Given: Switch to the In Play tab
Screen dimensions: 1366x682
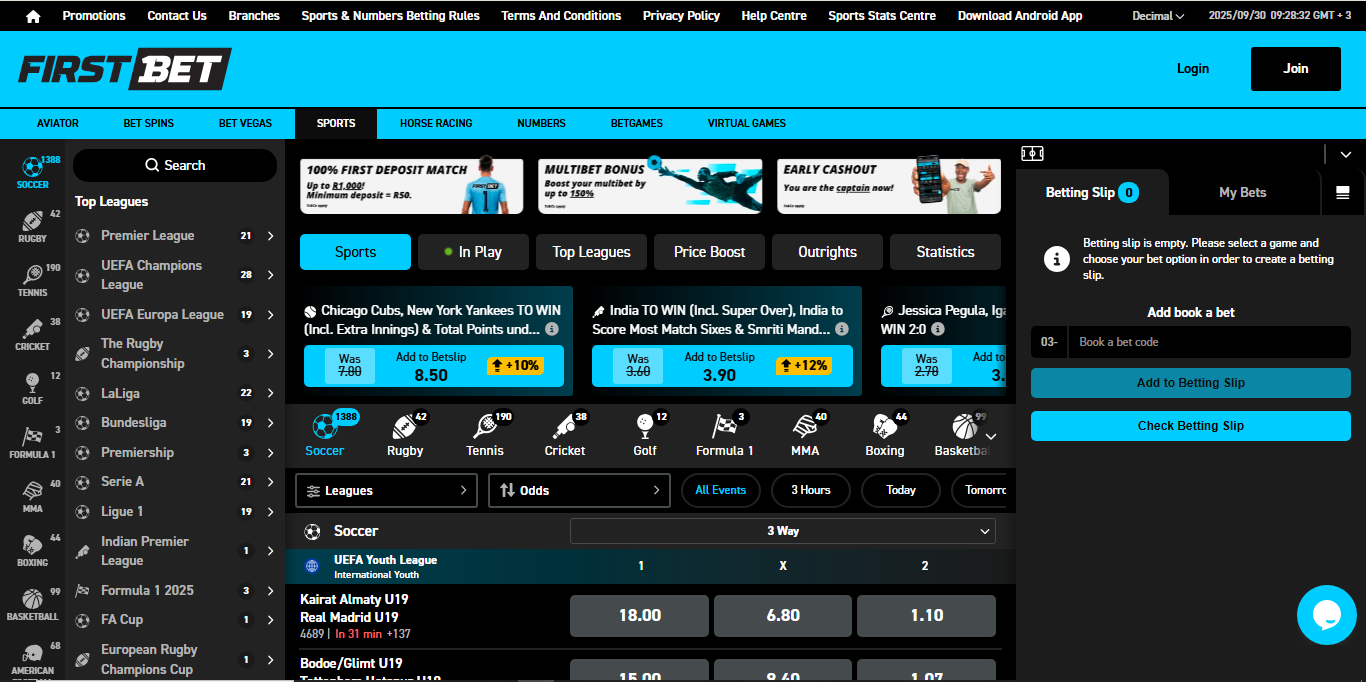Looking at the screenshot, I should (x=473, y=252).
